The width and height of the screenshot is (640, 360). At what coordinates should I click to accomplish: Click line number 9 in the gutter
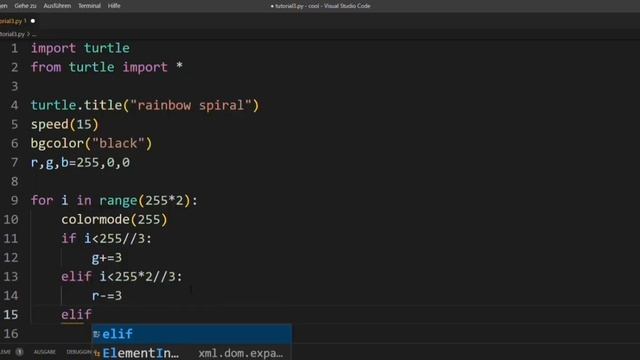coord(15,200)
